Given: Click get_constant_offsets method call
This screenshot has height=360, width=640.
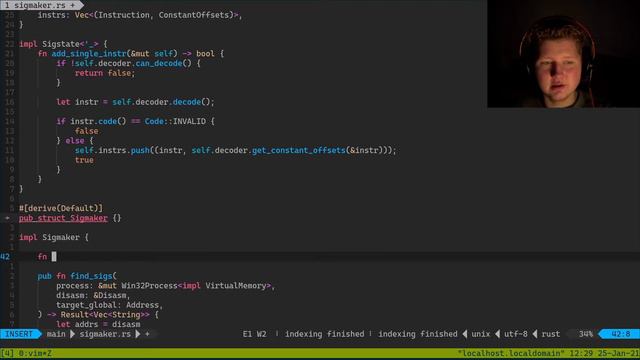Looking at the screenshot, I should tap(299, 150).
